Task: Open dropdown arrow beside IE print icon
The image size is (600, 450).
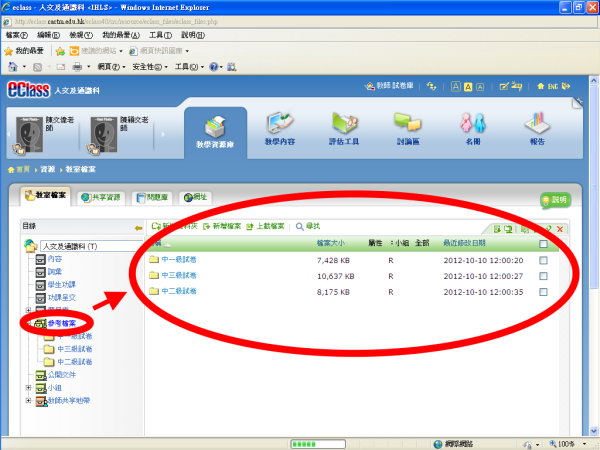Action: click(89, 67)
